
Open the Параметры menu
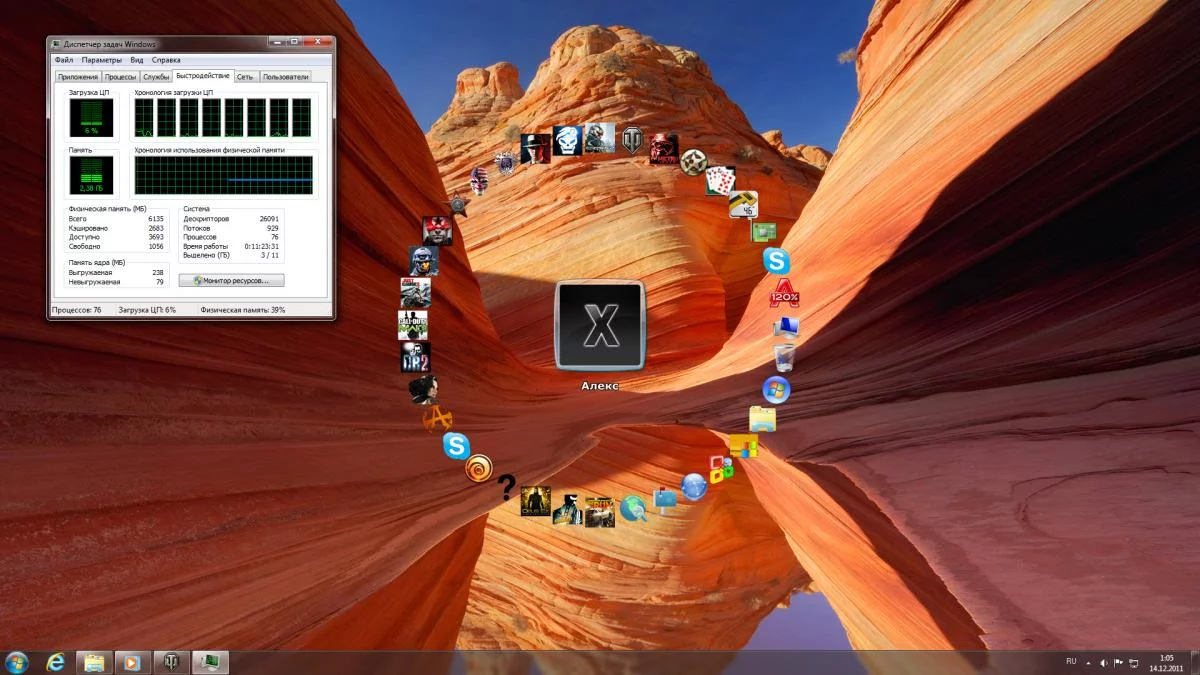[102, 60]
